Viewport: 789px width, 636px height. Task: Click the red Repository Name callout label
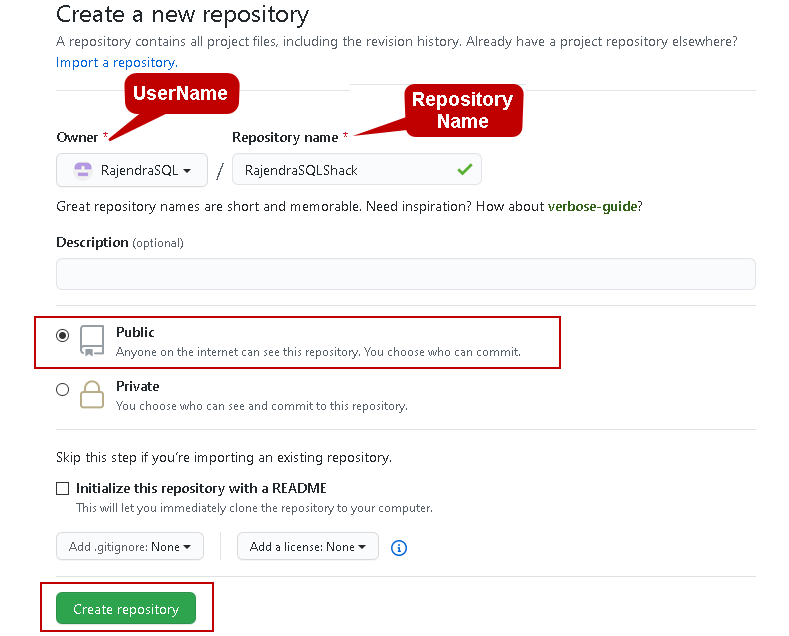[462, 110]
